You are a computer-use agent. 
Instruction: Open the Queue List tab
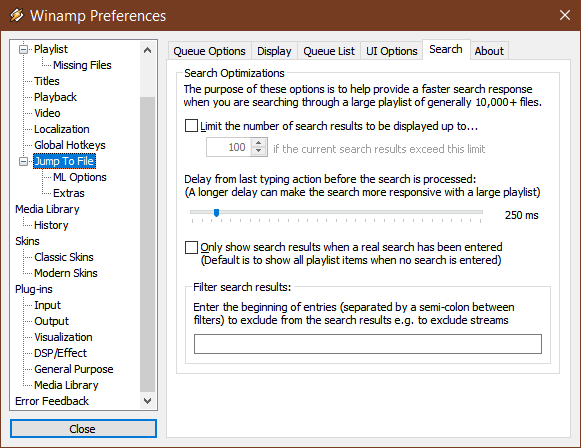(329, 51)
